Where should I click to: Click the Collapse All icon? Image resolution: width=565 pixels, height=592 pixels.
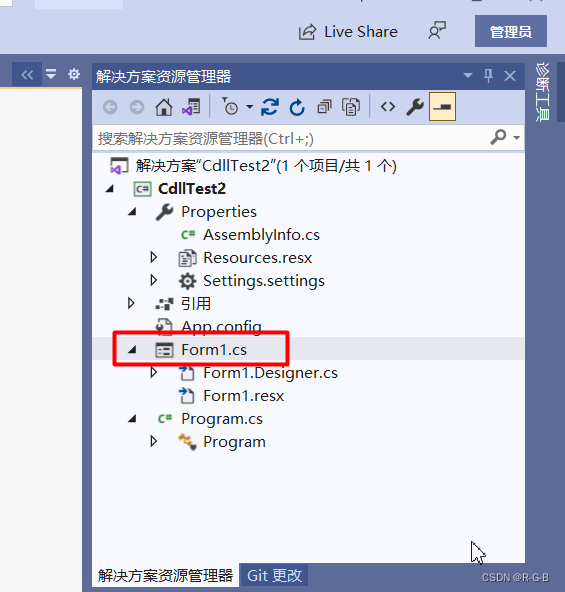tap(324, 107)
